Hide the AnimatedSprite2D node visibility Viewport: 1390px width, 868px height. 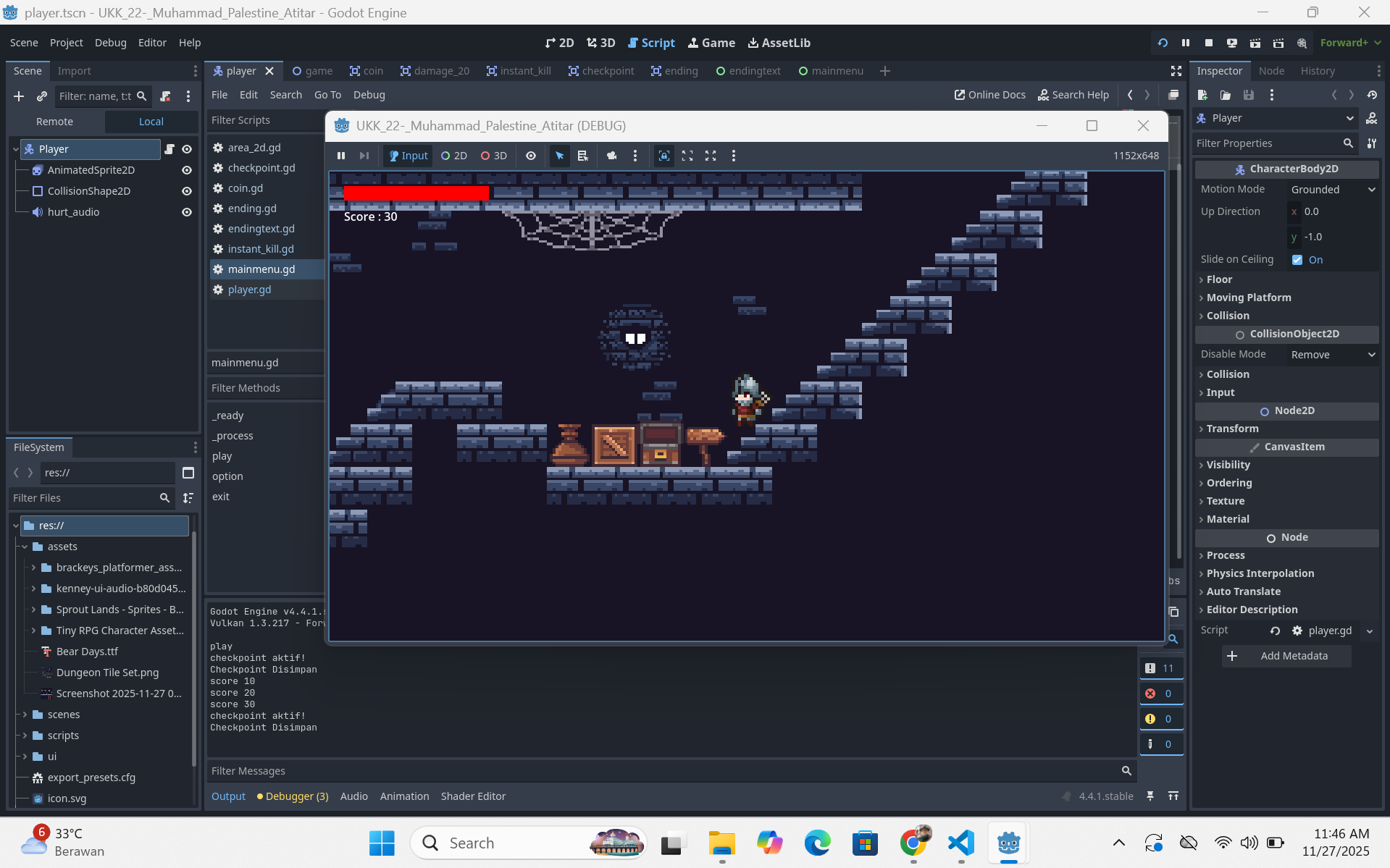click(186, 170)
